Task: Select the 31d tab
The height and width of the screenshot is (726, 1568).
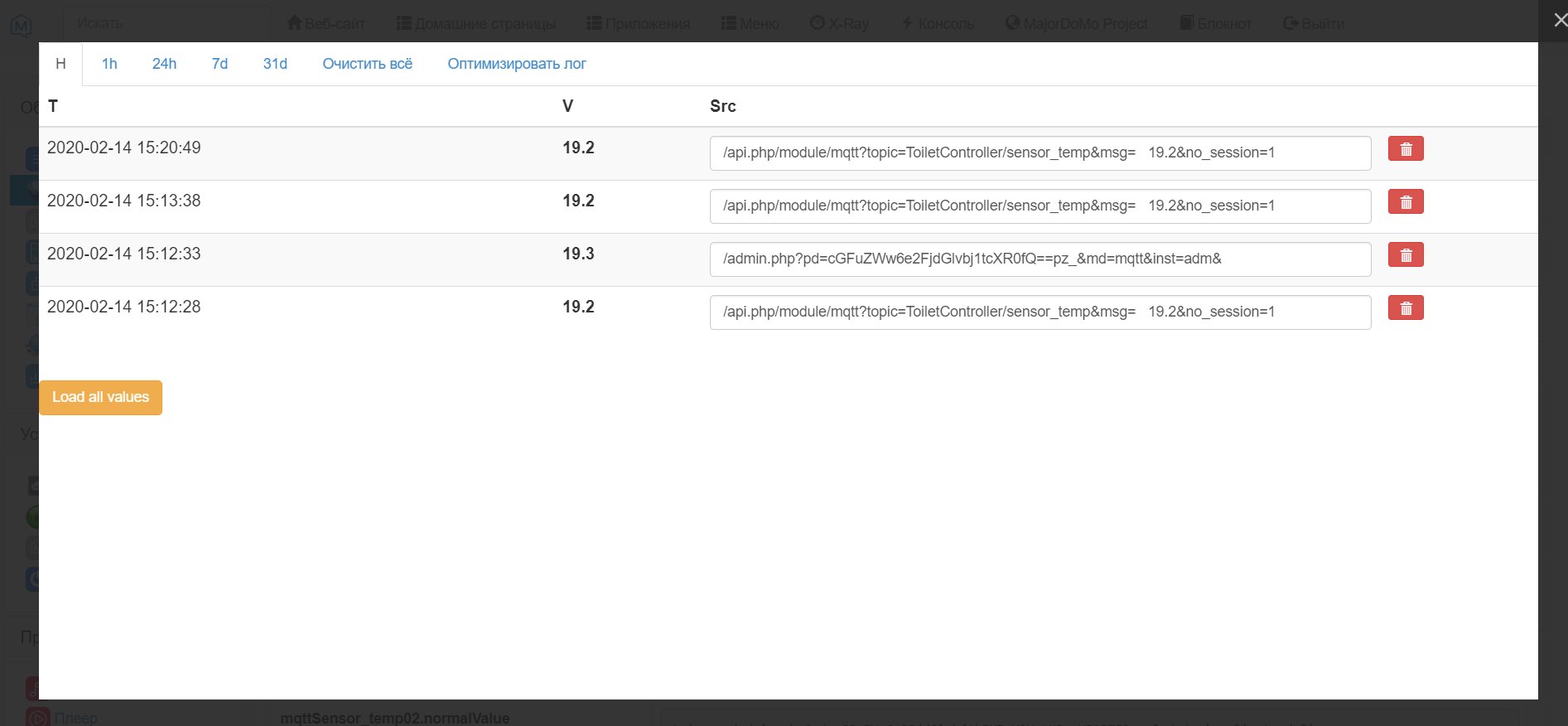Action: pyautogui.click(x=275, y=64)
